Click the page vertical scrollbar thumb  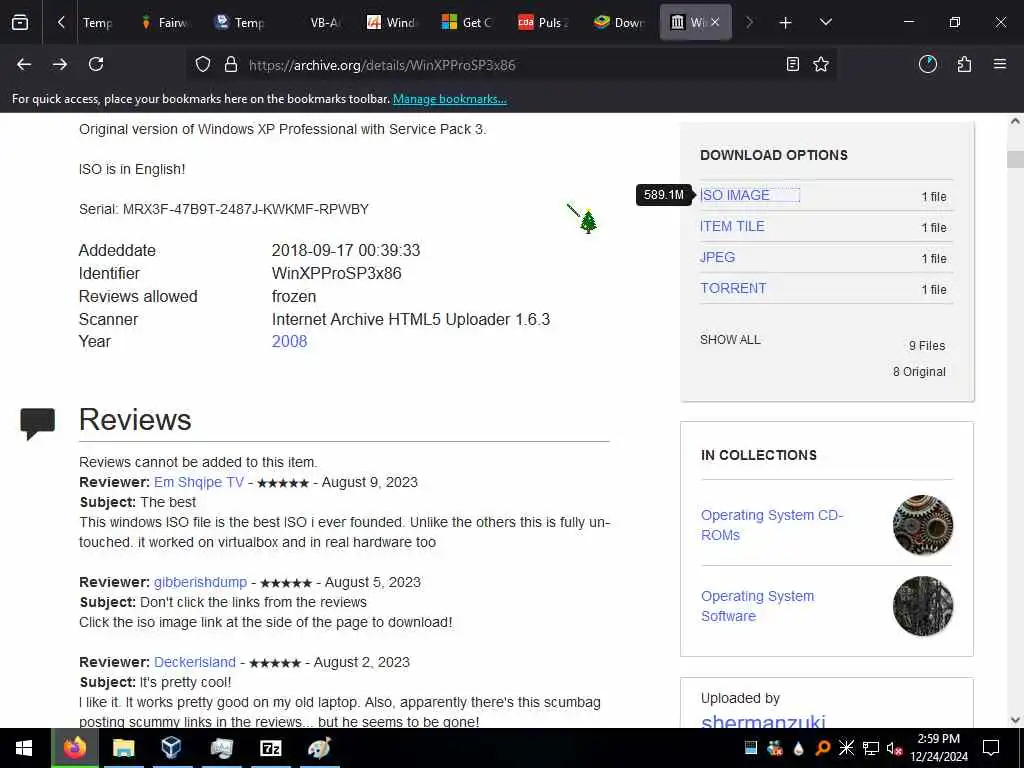(x=1015, y=159)
